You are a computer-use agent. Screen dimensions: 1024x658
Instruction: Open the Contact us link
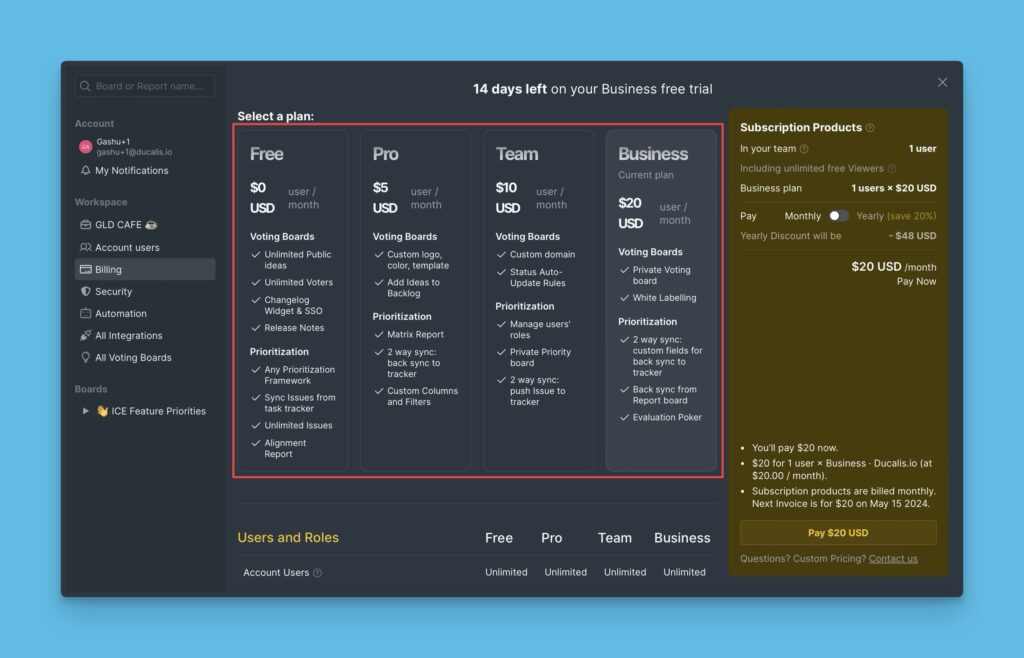click(x=893, y=559)
